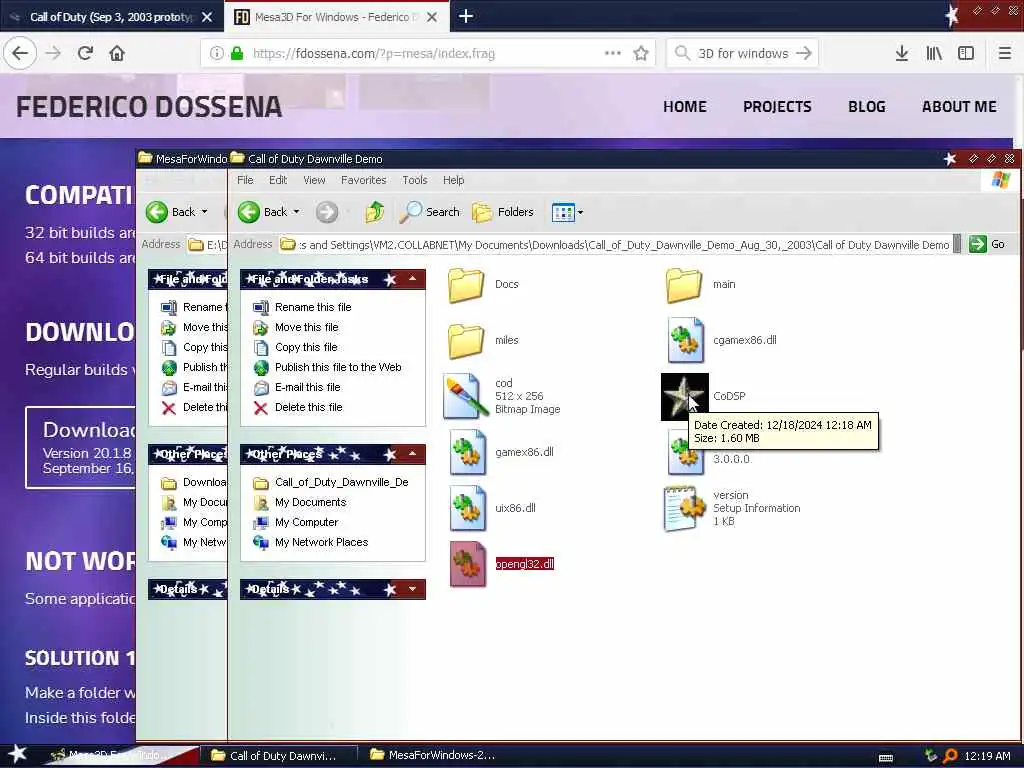Open the View menu
Screen dimensions: 1024x768
click(x=314, y=180)
